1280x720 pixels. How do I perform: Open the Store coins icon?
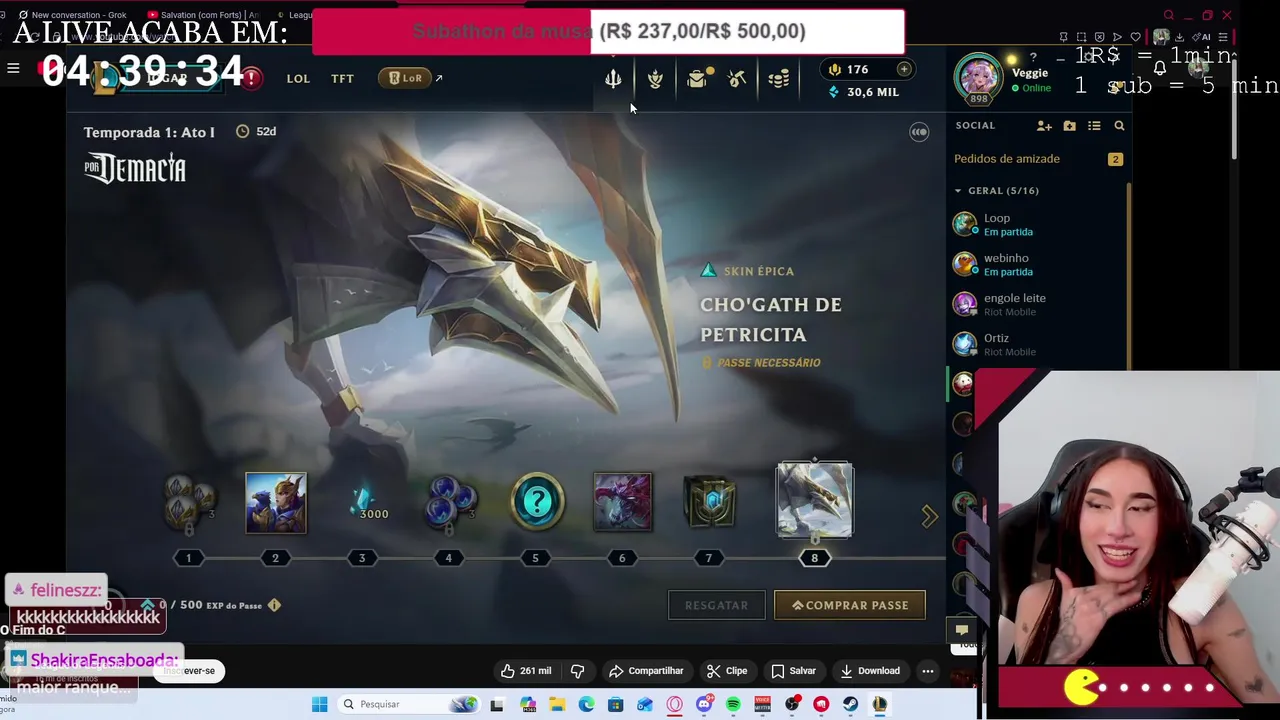point(779,79)
